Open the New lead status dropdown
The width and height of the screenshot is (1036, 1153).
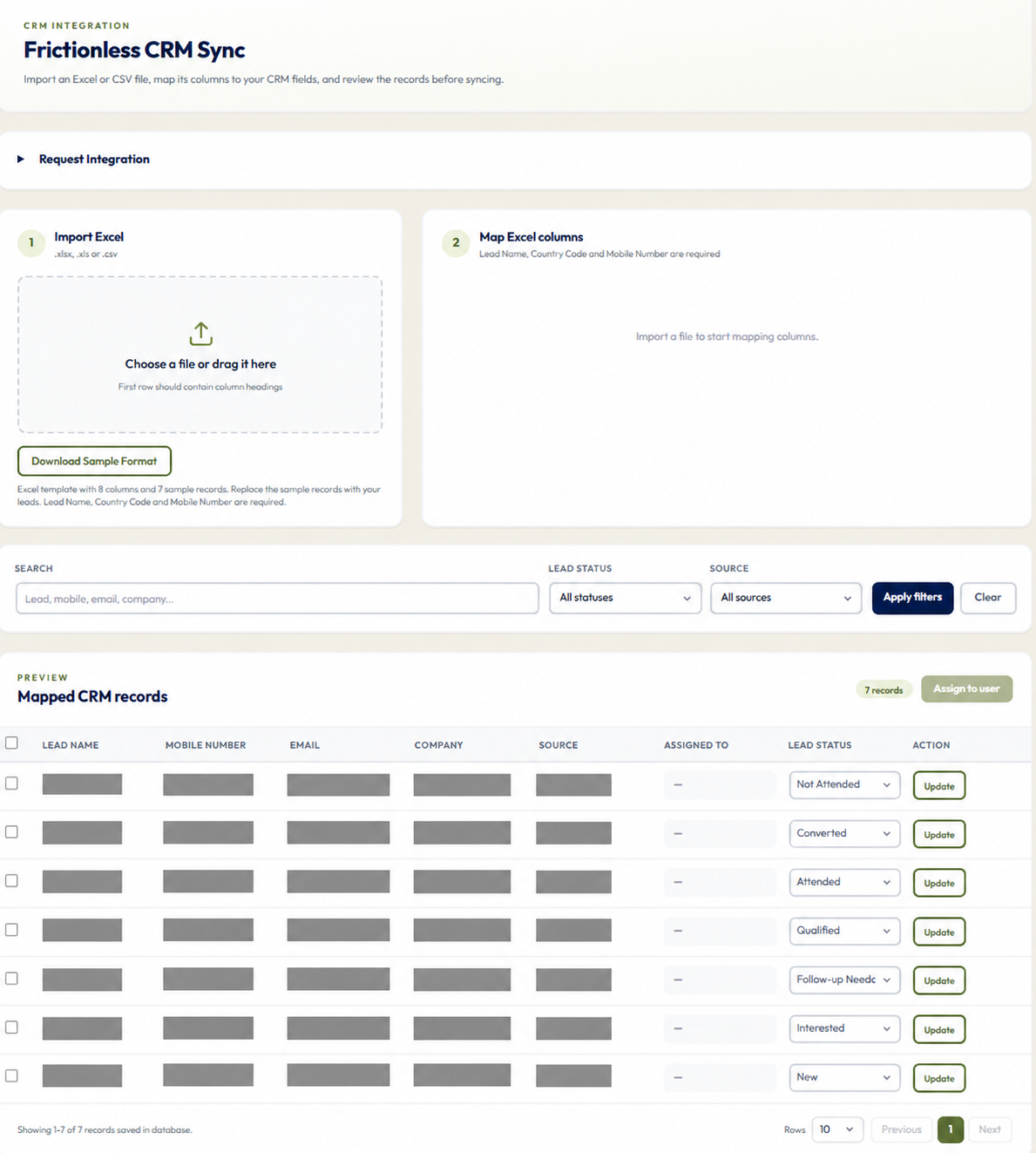pos(843,1077)
